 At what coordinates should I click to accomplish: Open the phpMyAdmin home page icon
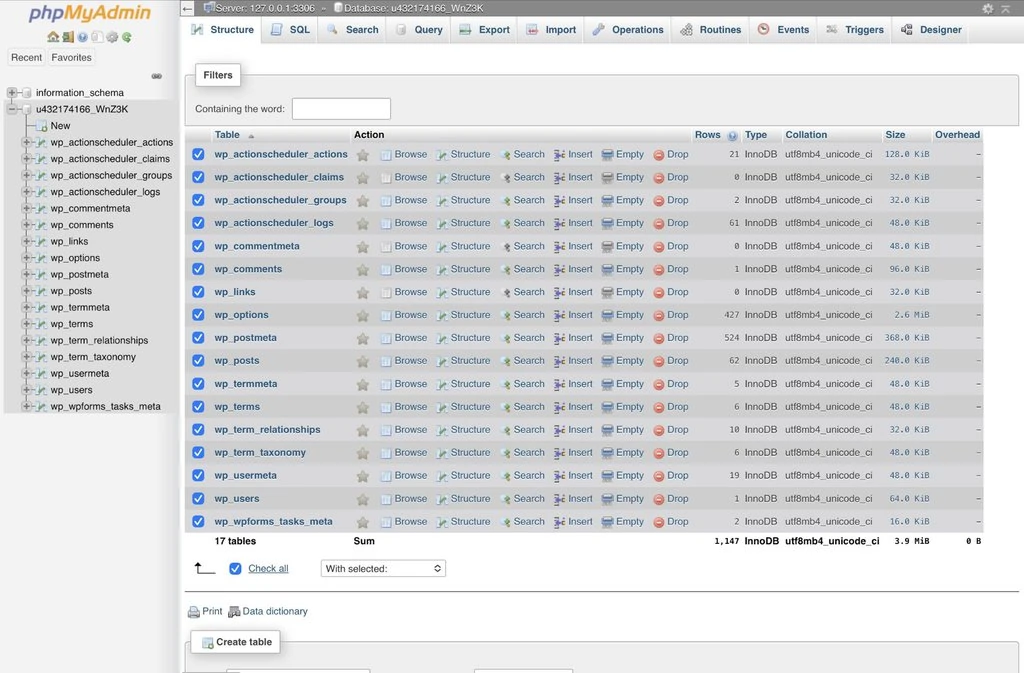[x=53, y=36]
